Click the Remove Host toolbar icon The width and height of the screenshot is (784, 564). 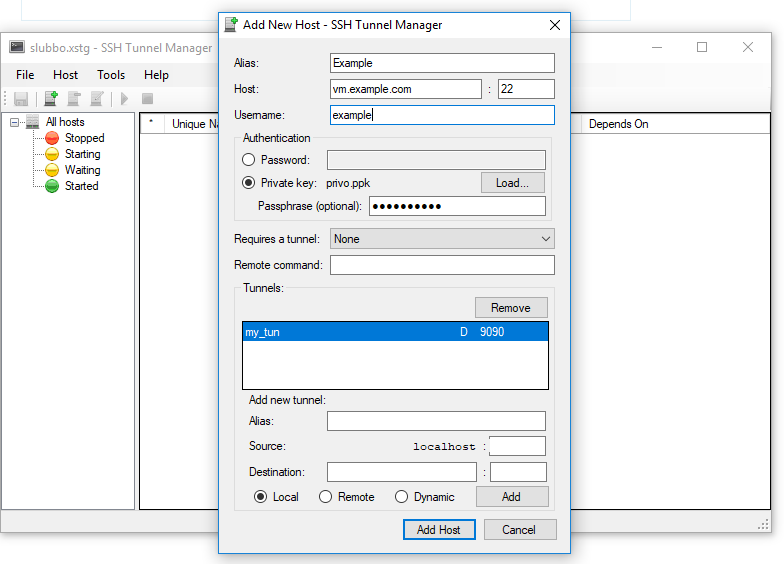coord(74,98)
